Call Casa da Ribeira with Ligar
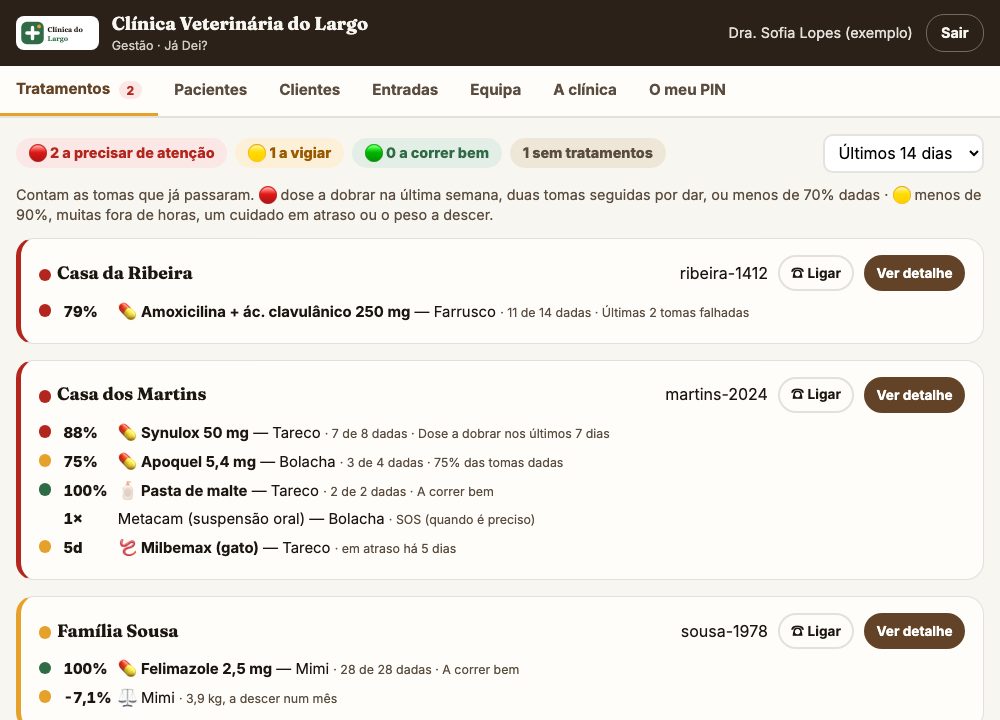1000x720 pixels. coord(816,273)
